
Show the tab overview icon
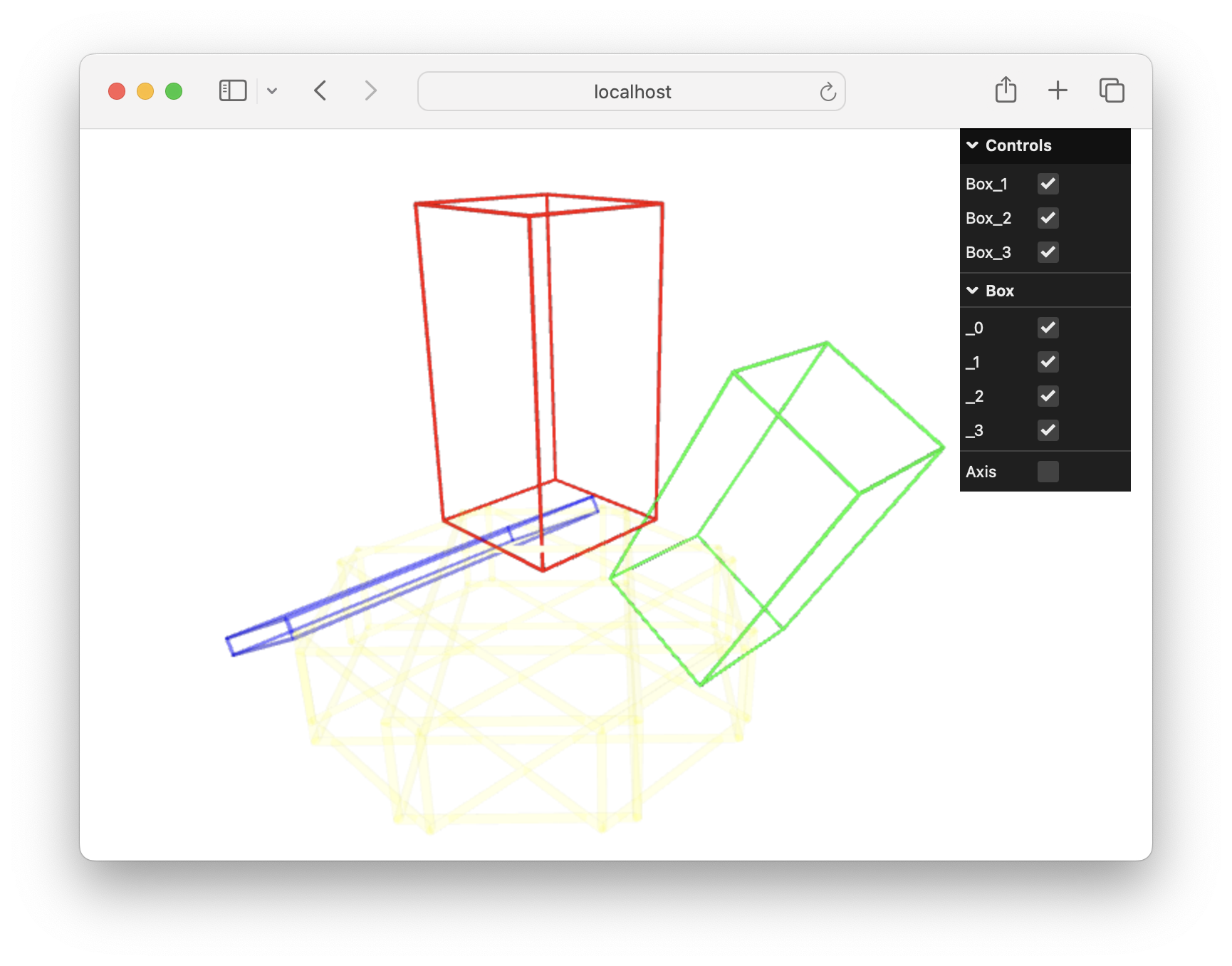[1112, 90]
